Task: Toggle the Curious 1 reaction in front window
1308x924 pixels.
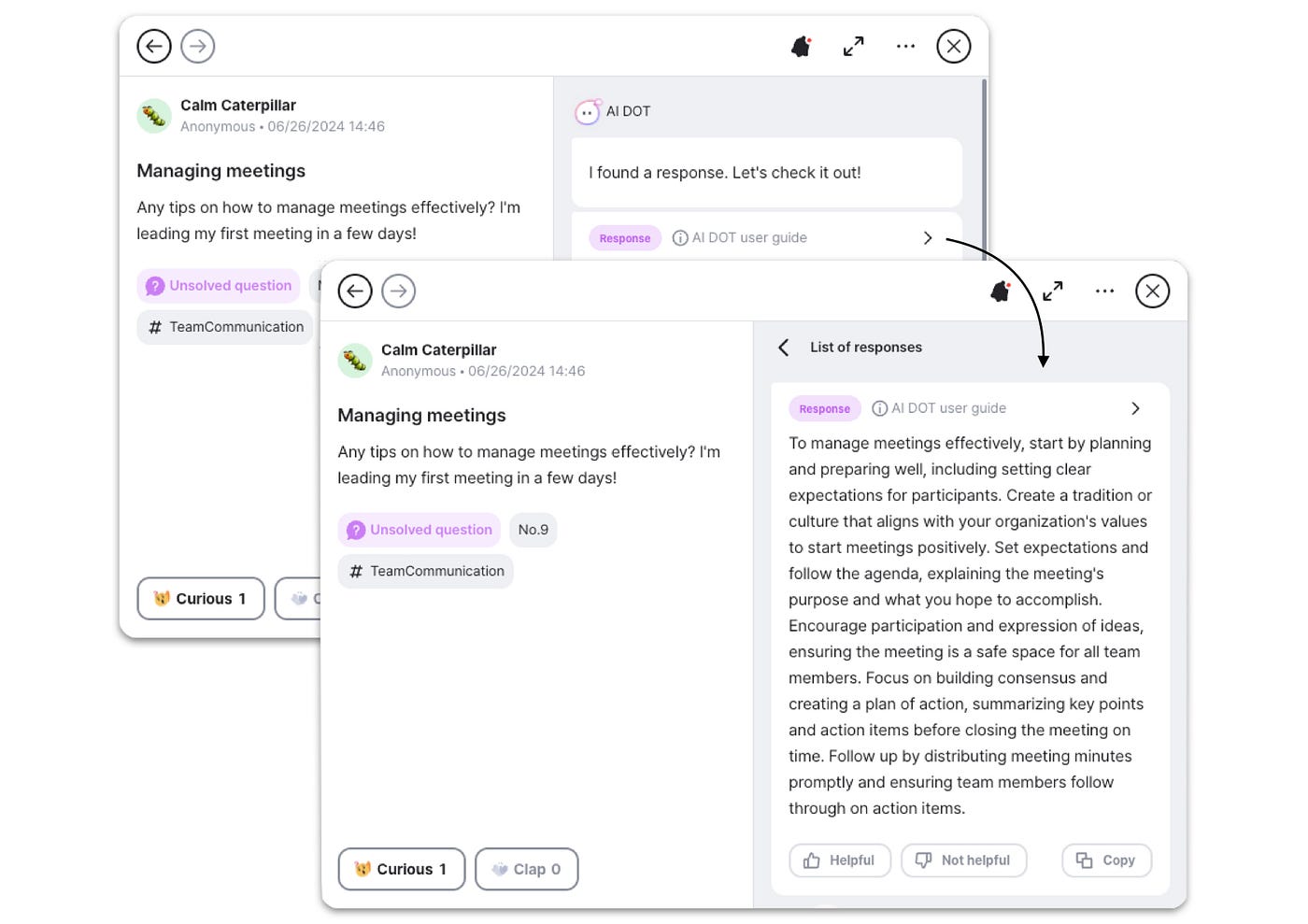Action: (x=402, y=869)
